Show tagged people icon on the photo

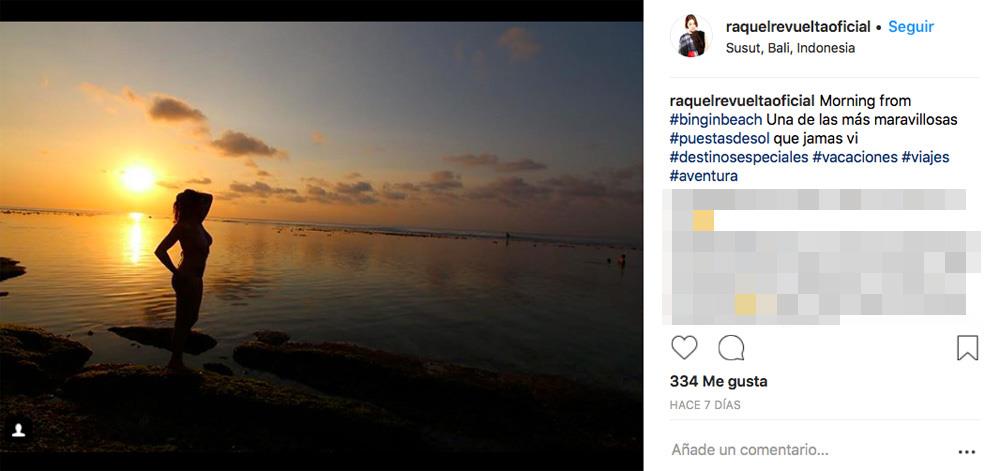pos(20,432)
